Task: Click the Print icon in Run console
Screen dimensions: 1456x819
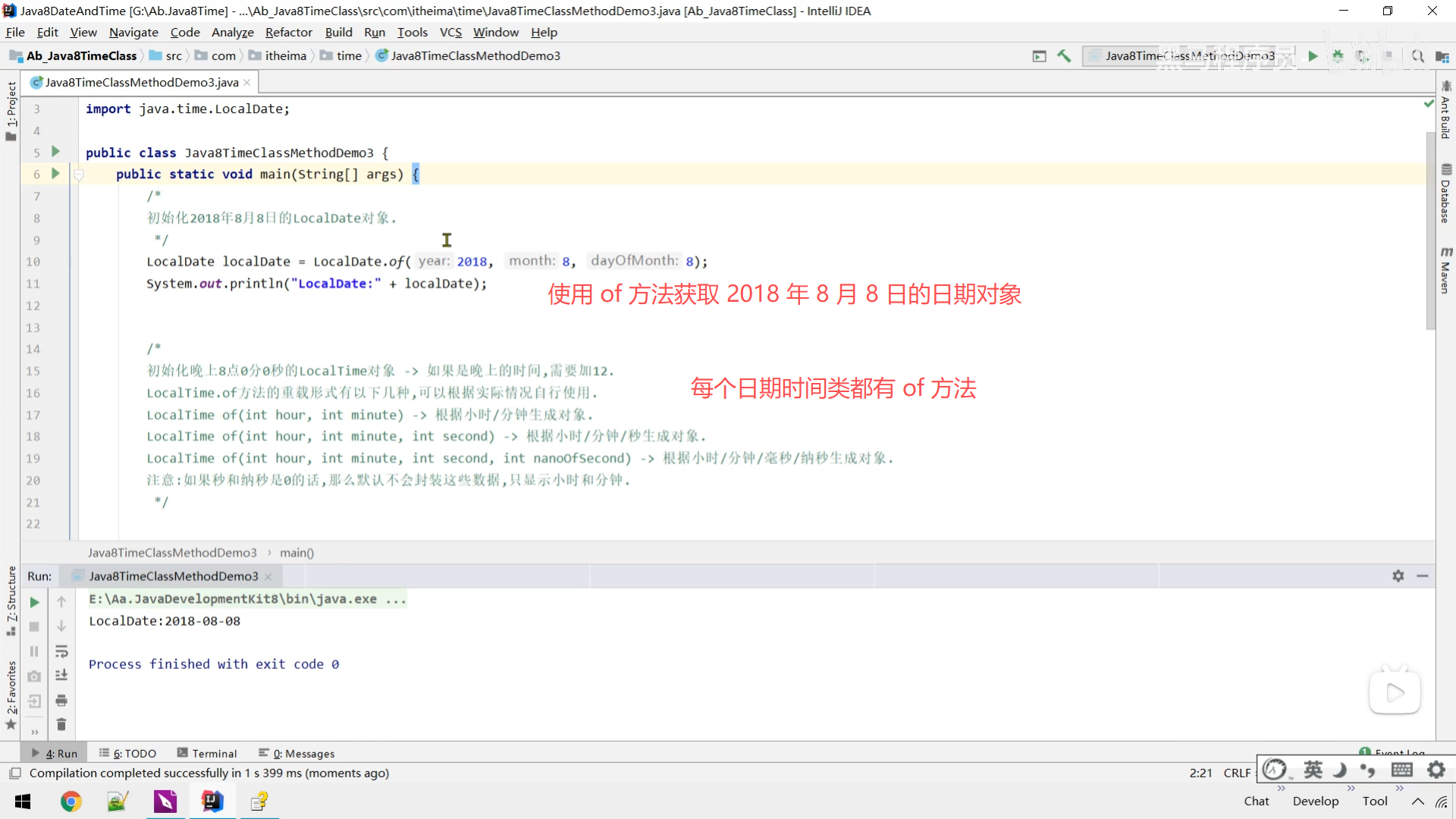Action: (x=61, y=700)
